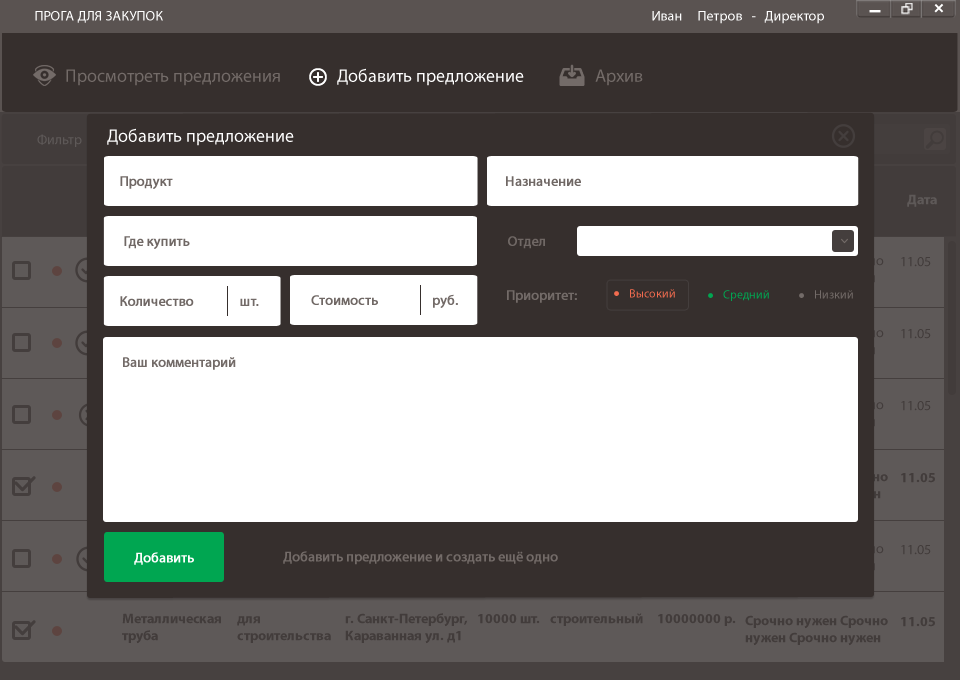
Task: Select the Низкий priority option
Action: [x=828, y=295]
